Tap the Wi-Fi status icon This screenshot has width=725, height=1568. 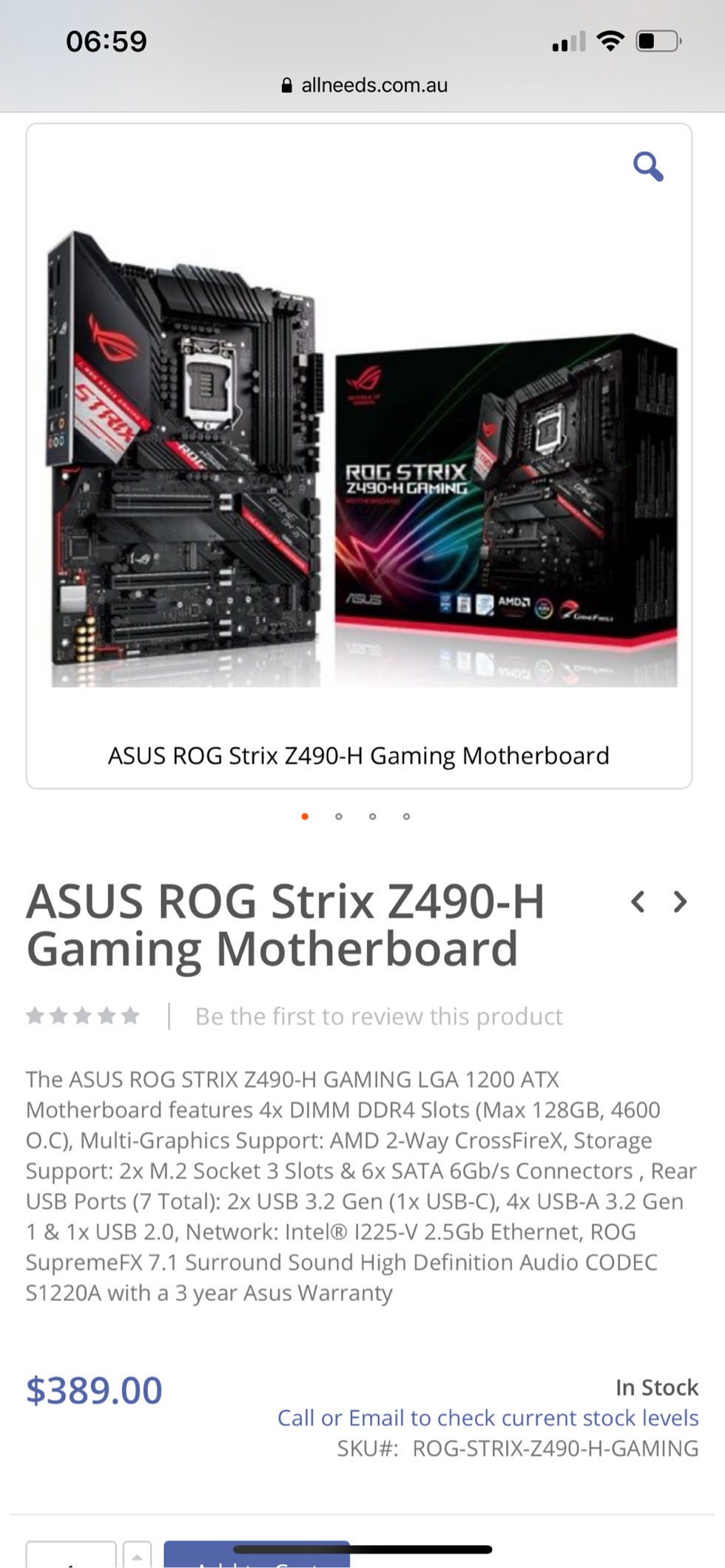pyautogui.click(x=610, y=41)
